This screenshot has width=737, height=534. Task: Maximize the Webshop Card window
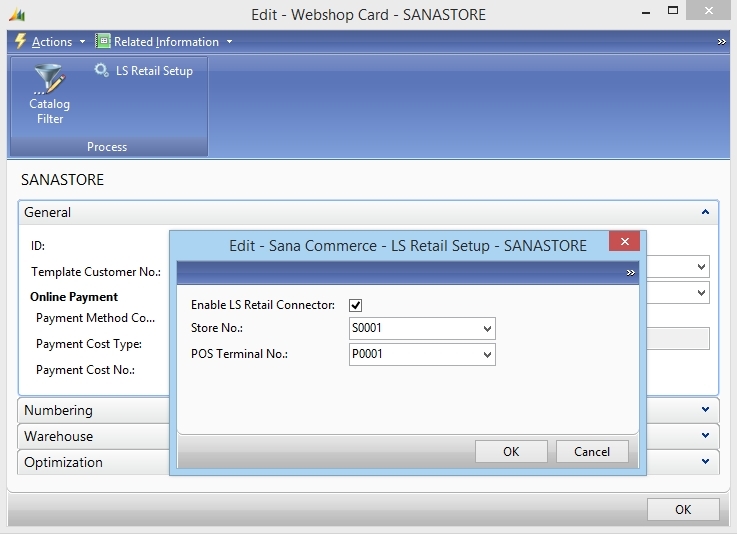(673, 10)
